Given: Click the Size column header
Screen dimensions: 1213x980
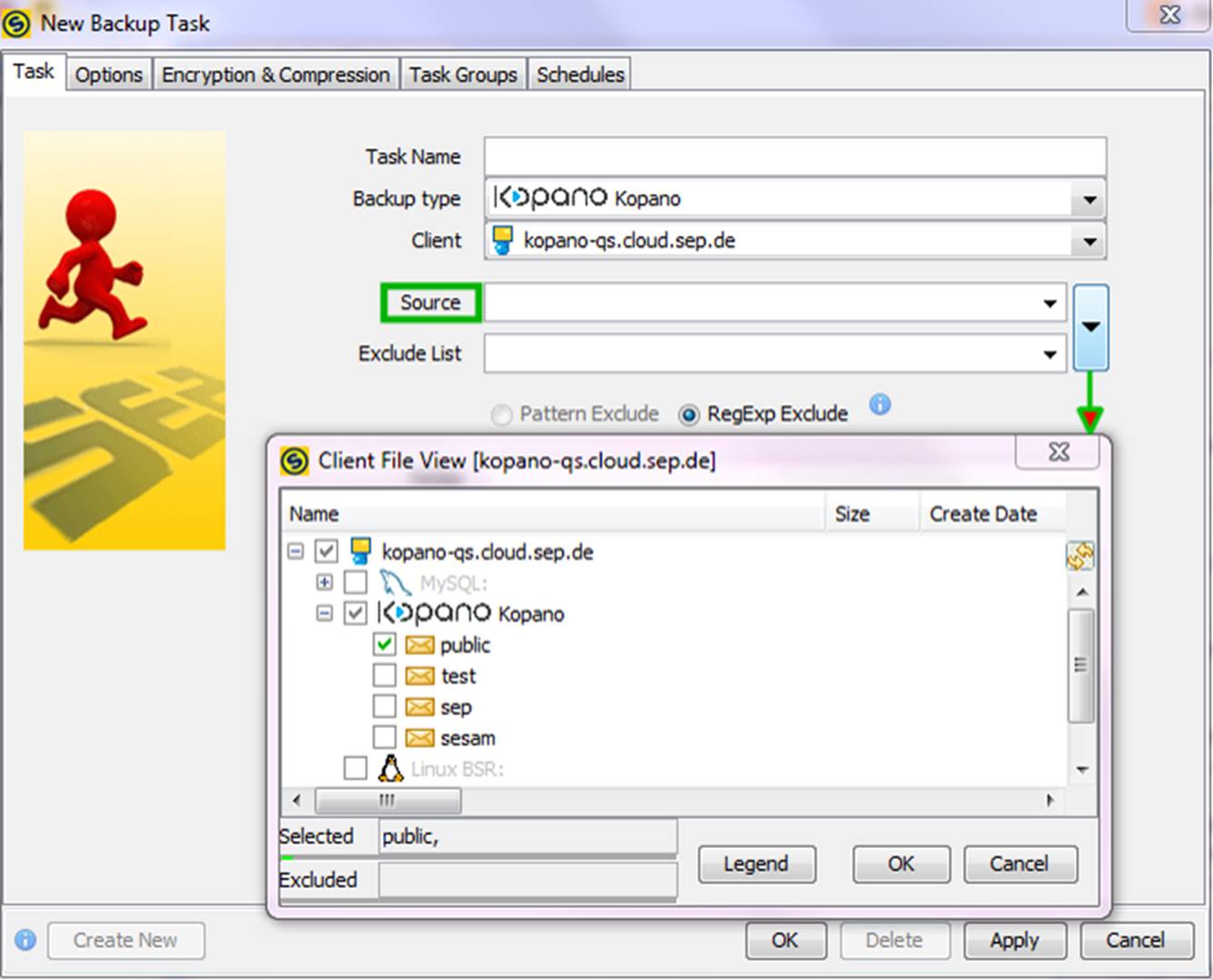Looking at the screenshot, I should point(872,514).
